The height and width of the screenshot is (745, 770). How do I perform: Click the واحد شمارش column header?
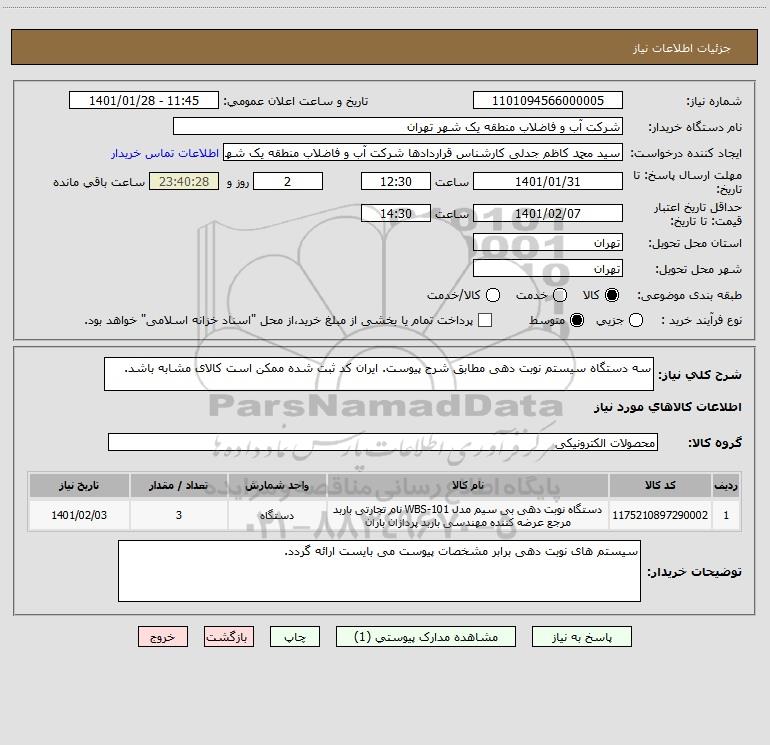(x=277, y=486)
